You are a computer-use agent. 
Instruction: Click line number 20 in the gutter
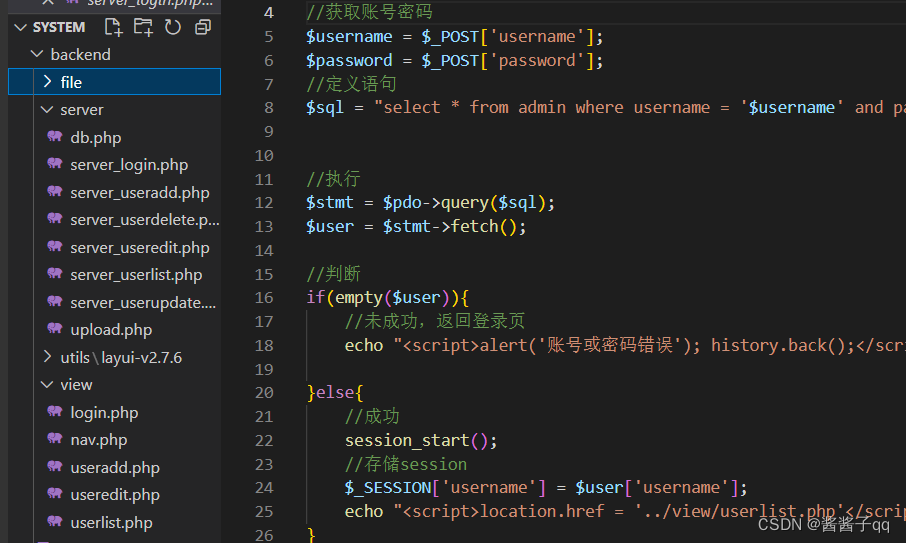tap(264, 393)
